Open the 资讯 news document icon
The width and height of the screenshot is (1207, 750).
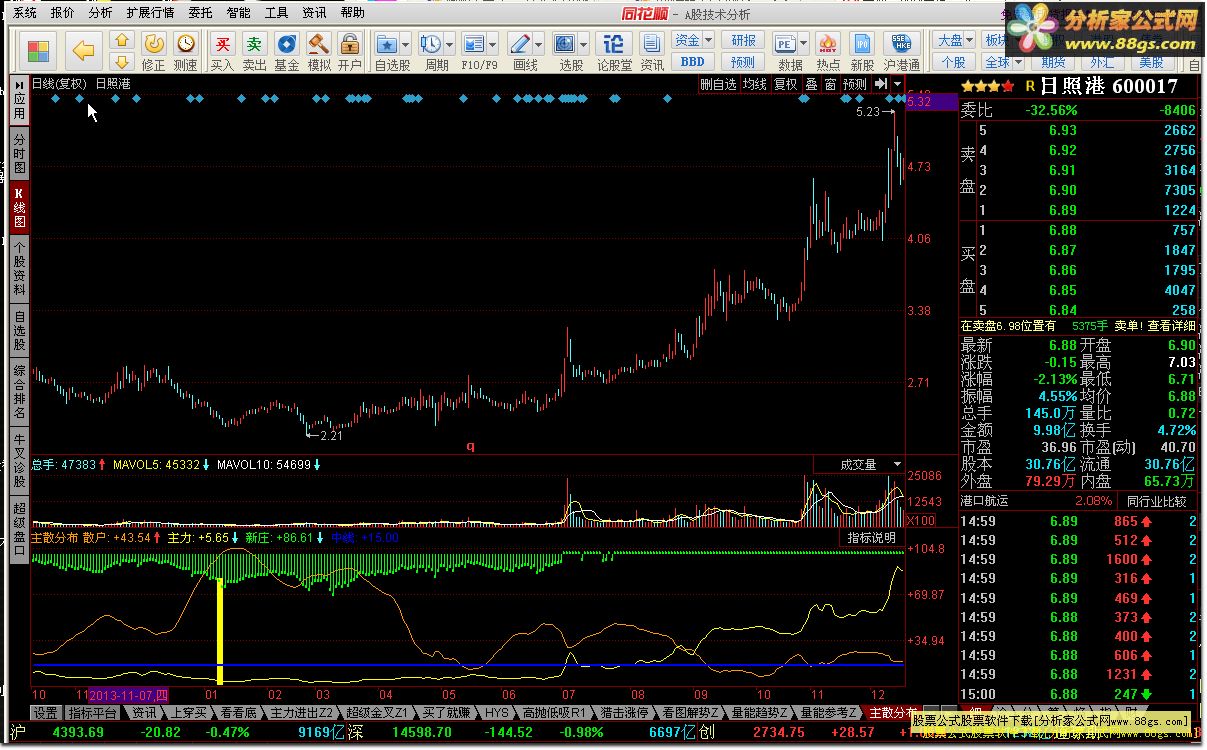pyautogui.click(x=652, y=51)
